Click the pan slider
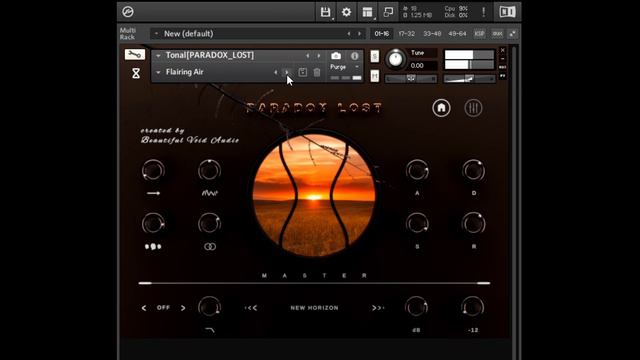Screen dimensions: 640x360 pyautogui.click(x=411, y=78)
